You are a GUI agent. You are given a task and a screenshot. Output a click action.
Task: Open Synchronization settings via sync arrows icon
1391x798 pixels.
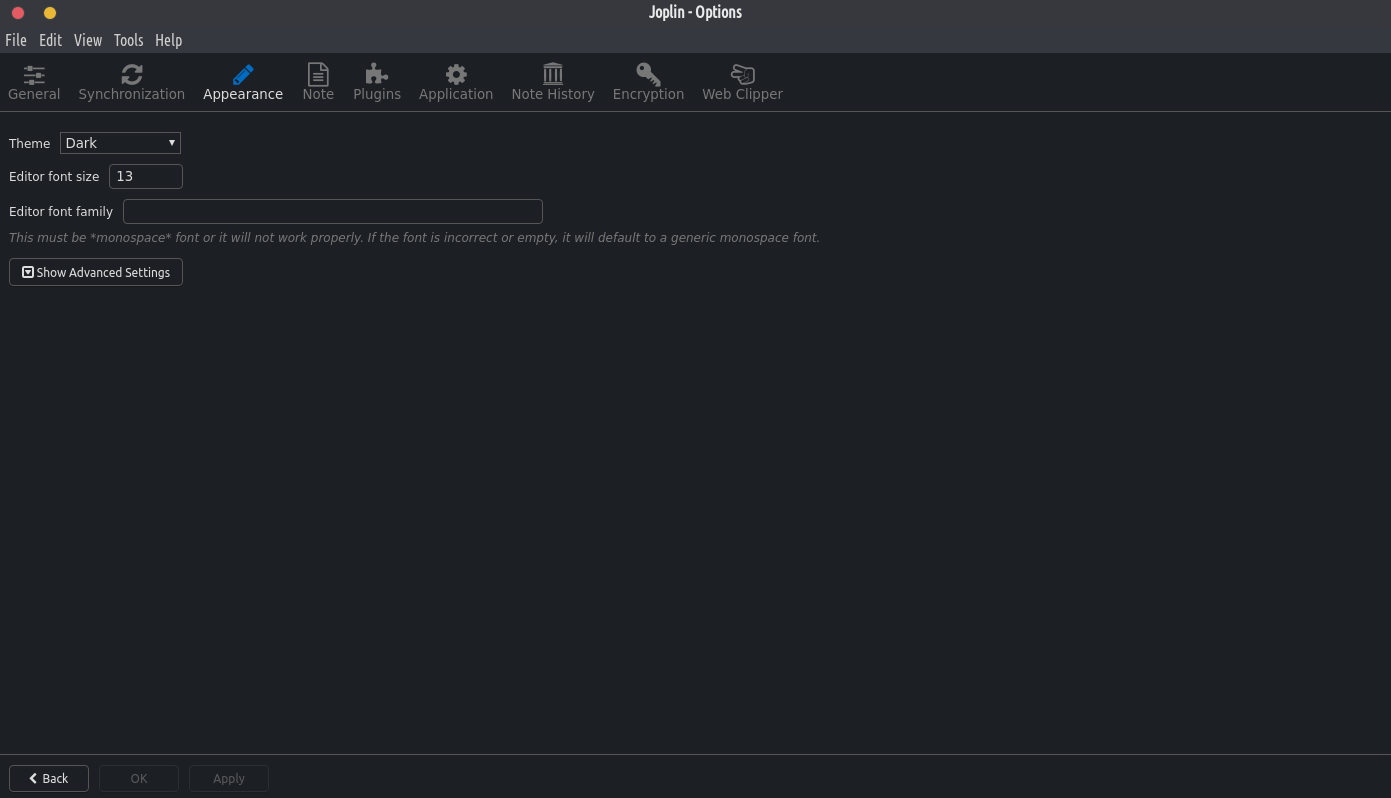[x=131, y=75]
